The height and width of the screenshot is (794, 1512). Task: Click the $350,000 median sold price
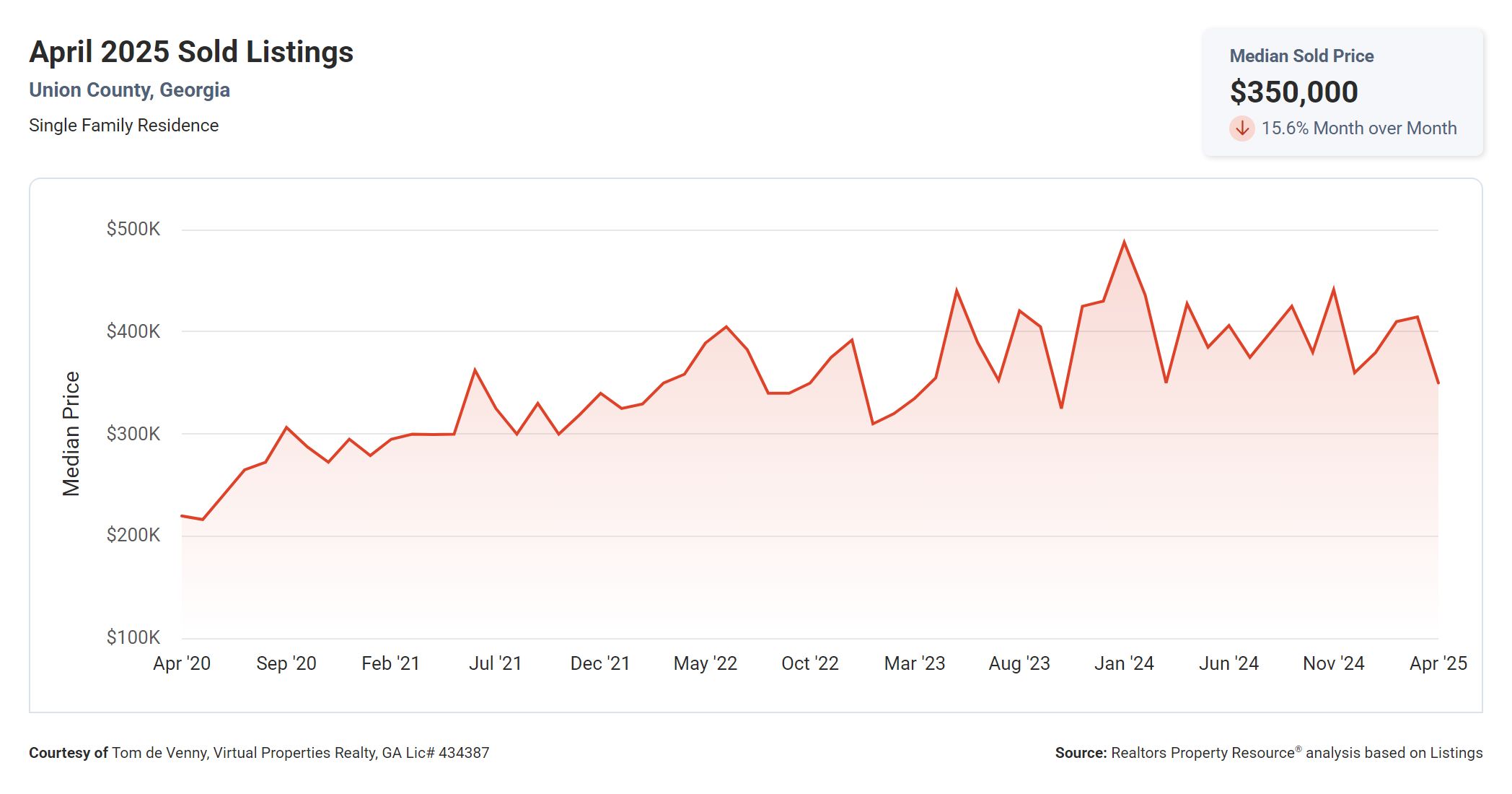pyautogui.click(x=1293, y=92)
